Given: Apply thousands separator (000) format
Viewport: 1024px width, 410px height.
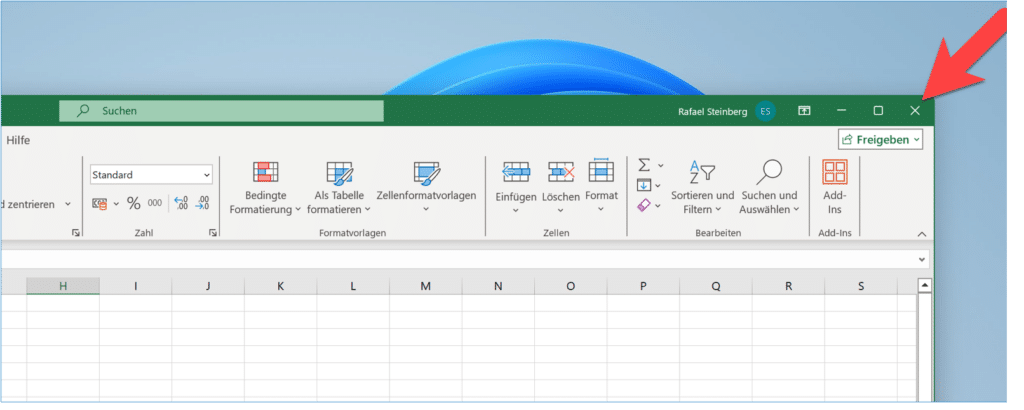Looking at the screenshot, I should [x=155, y=203].
